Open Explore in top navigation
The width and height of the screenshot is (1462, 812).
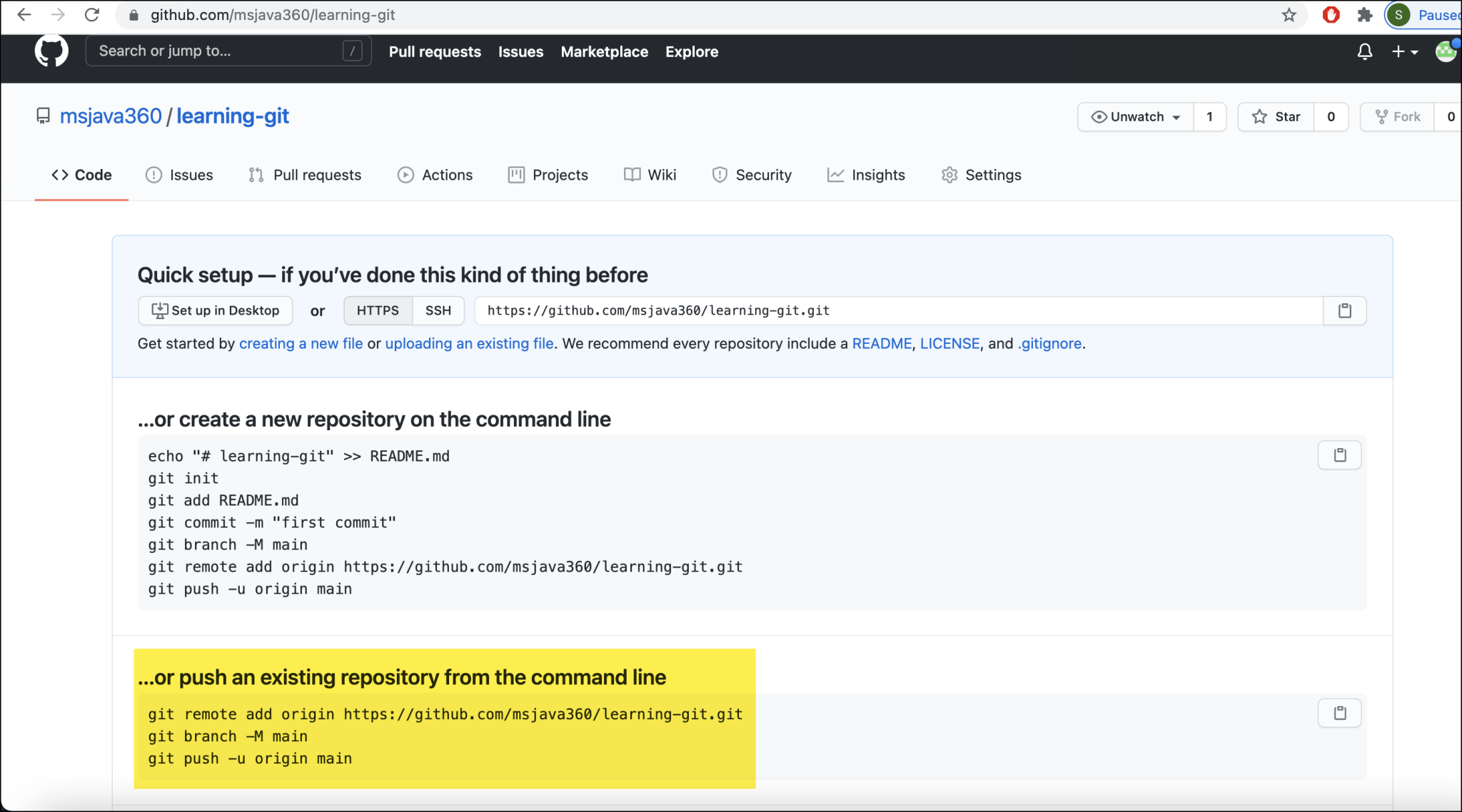(x=692, y=51)
